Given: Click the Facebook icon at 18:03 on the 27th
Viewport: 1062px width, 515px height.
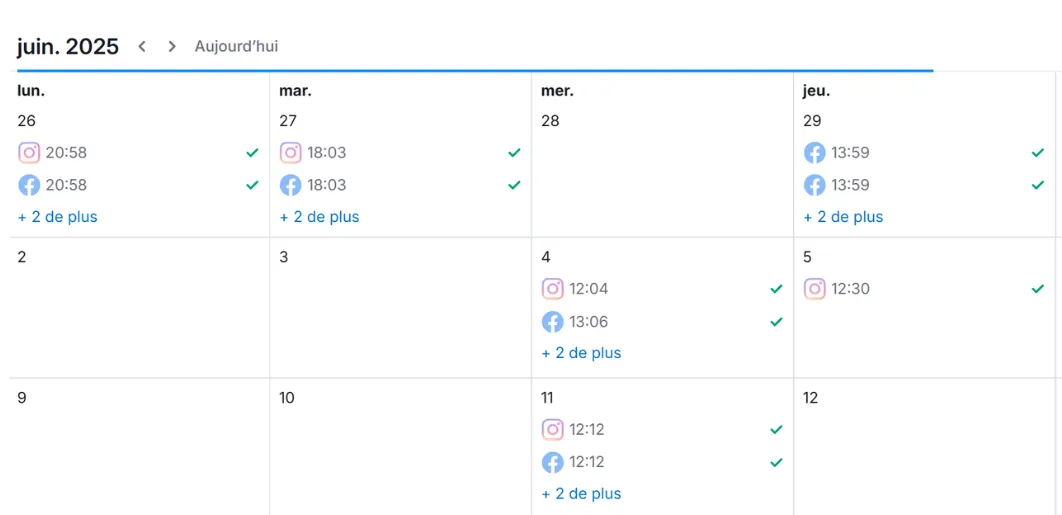Looking at the screenshot, I should (x=291, y=185).
